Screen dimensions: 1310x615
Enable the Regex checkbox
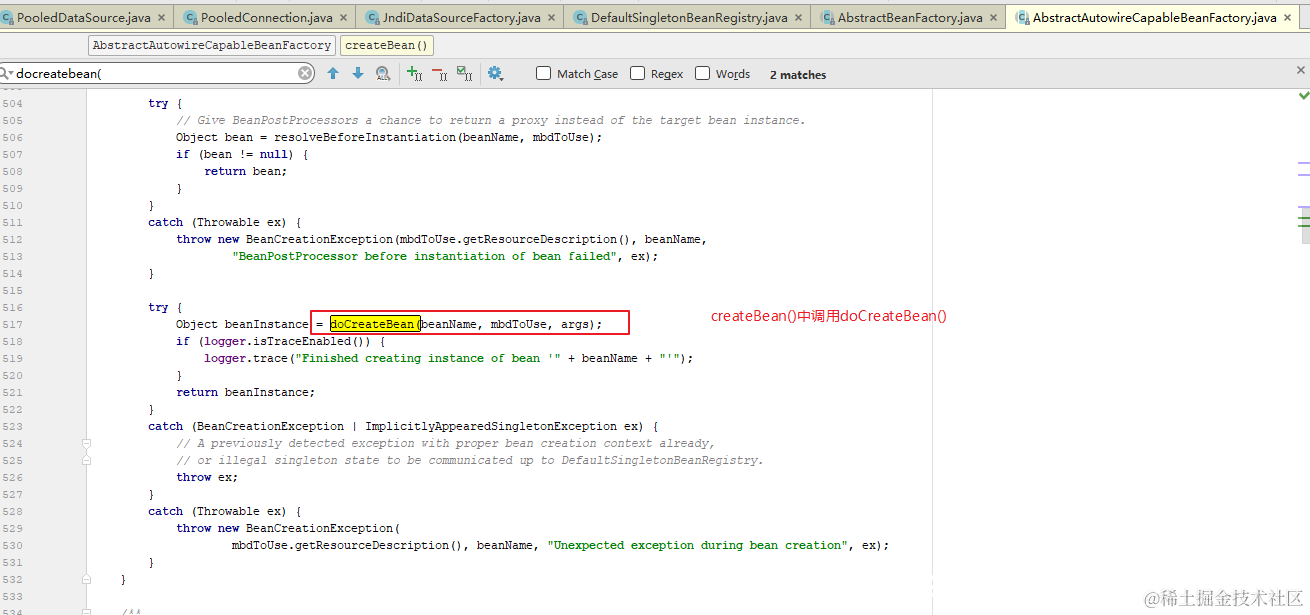click(x=638, y=73)
